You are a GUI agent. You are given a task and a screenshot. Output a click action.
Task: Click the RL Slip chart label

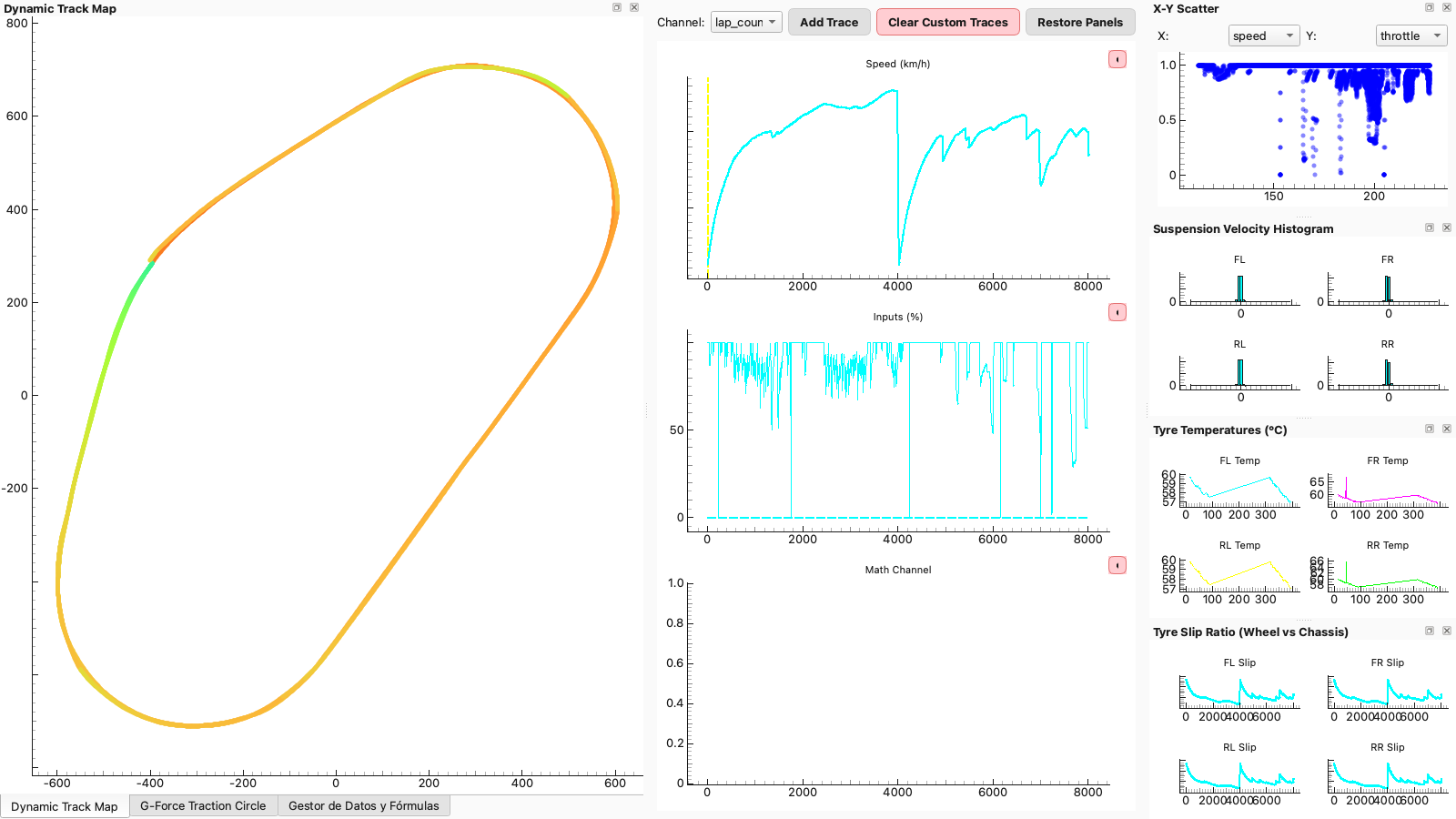(x=1239, y=747)
